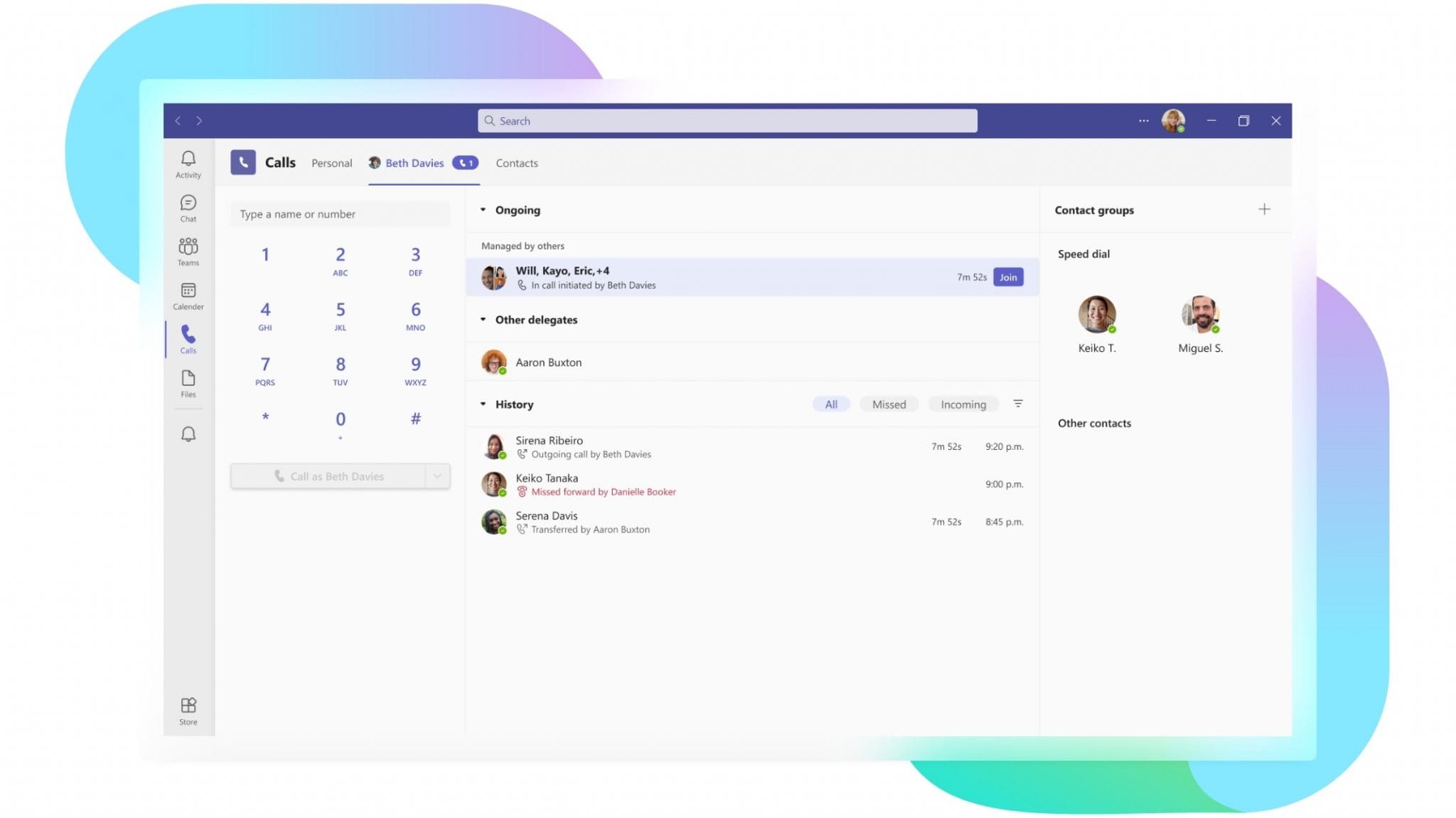
Task: Collapse the Ongoing calls section
Action: pos(484,209)
